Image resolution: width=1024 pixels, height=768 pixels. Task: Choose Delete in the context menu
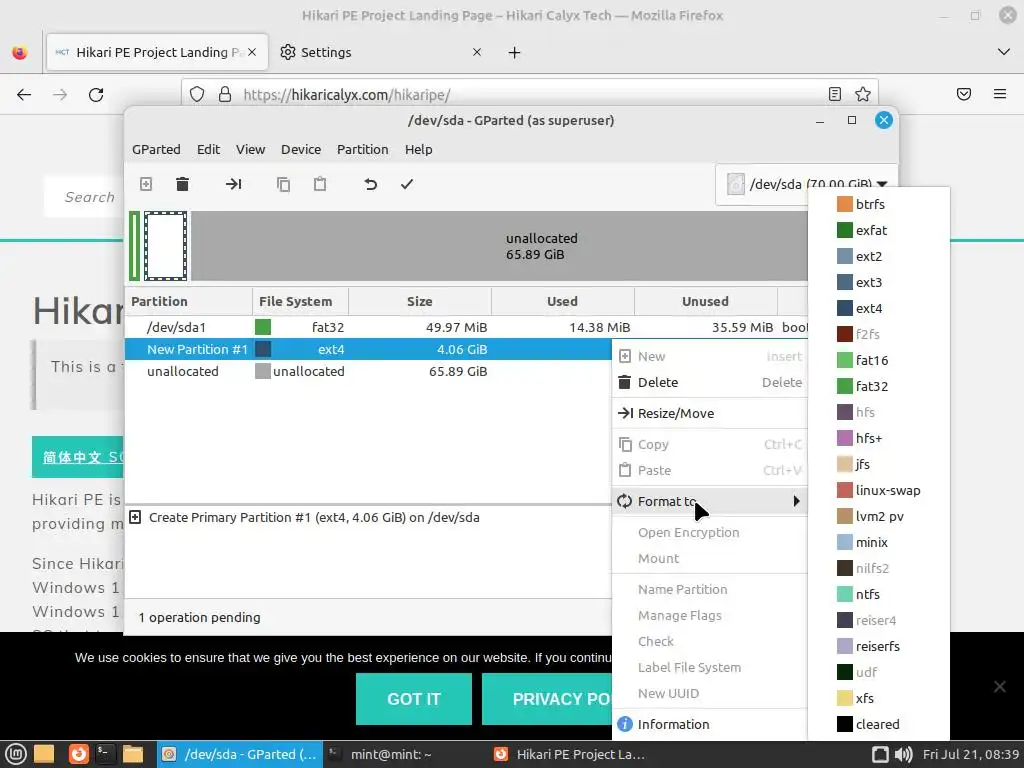click(x=710, y=383)
